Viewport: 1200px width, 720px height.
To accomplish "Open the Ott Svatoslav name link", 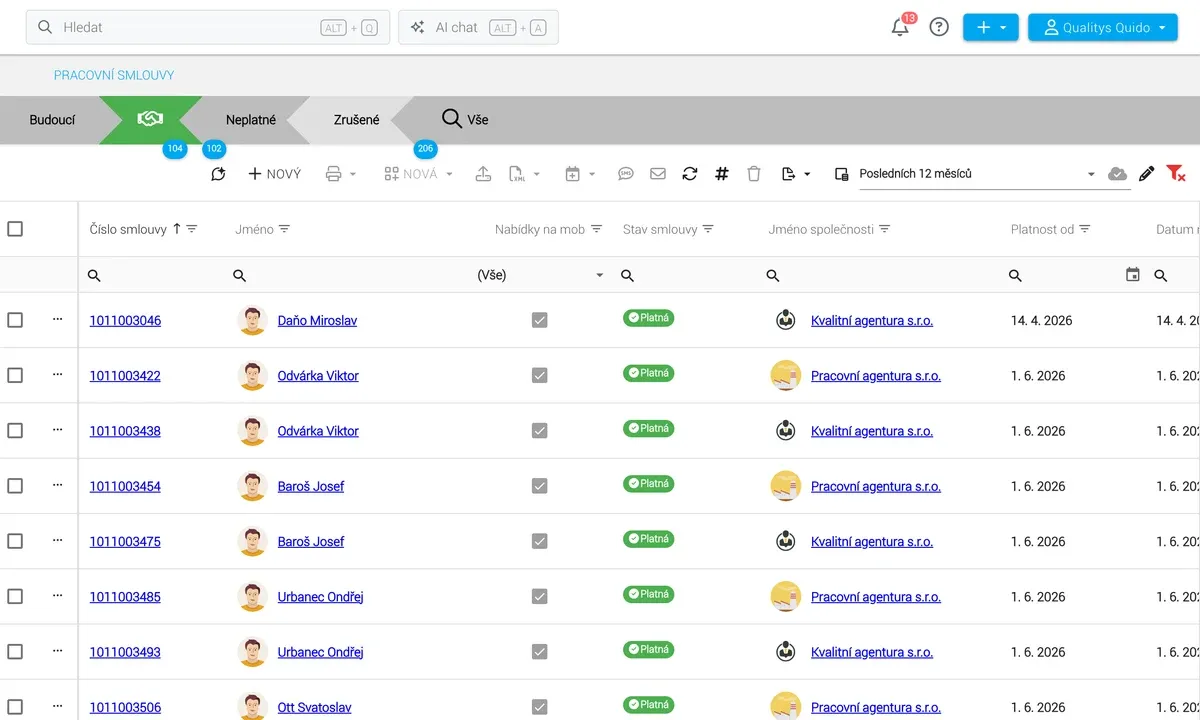I will [x=314, y=708].
